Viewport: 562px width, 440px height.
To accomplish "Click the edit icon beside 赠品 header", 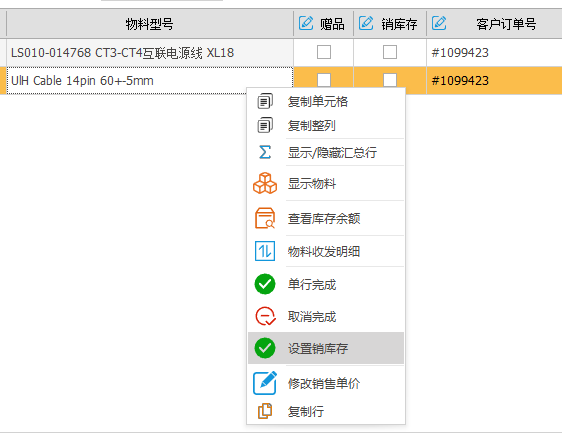I will 306,24.
